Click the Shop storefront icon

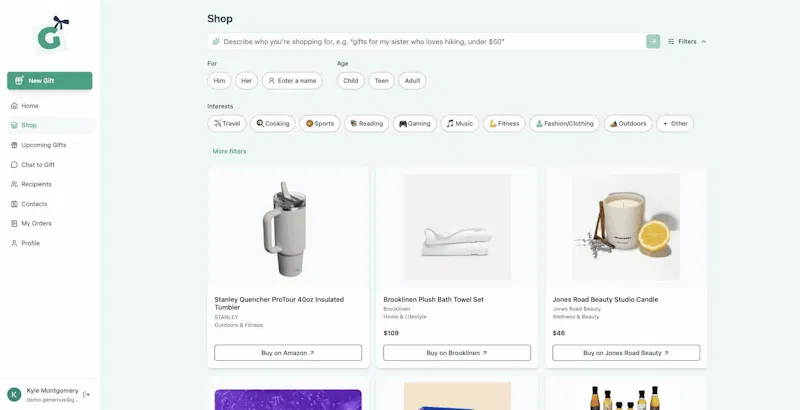(14, 125)
